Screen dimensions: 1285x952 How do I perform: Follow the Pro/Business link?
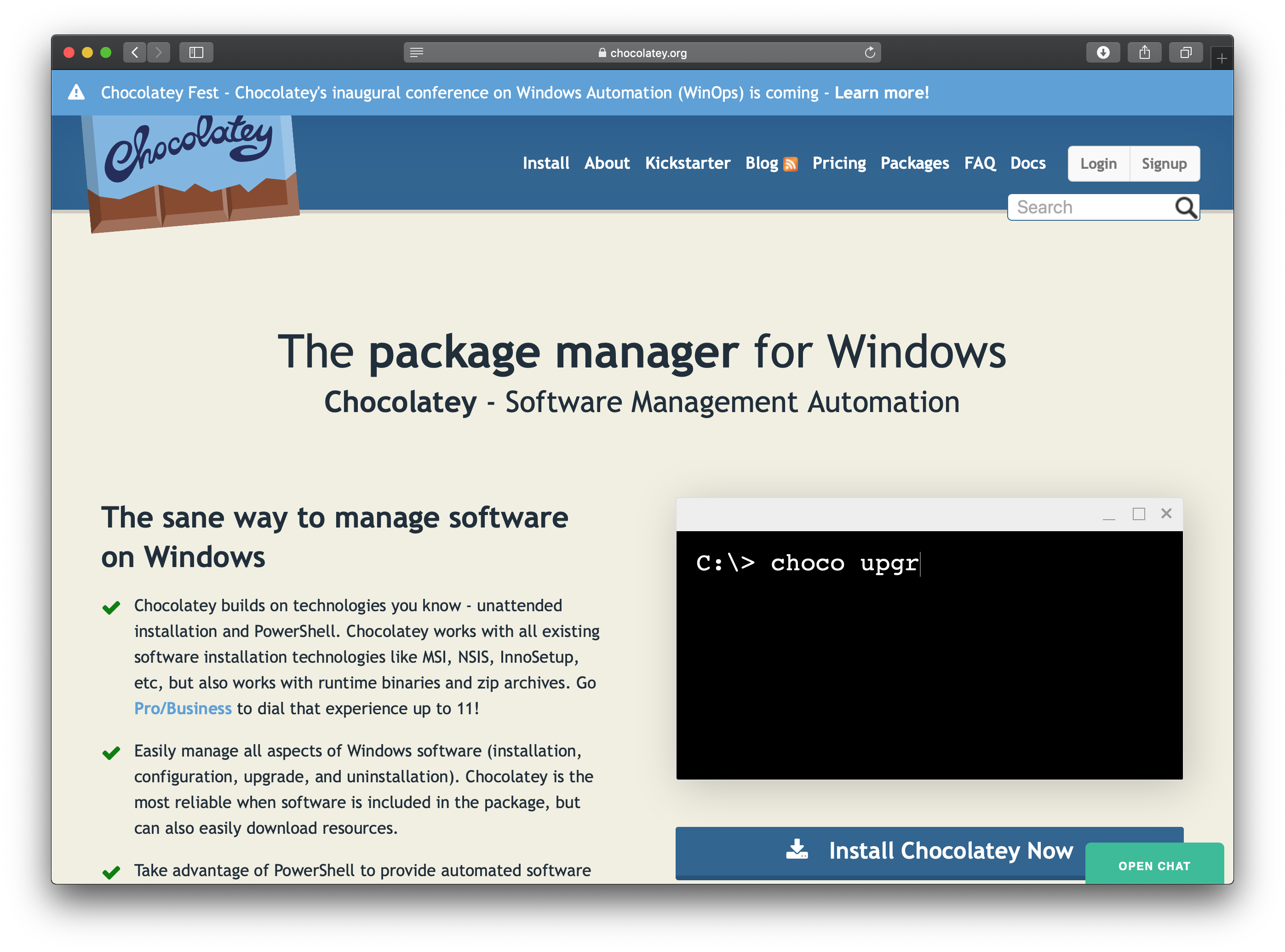183,708
